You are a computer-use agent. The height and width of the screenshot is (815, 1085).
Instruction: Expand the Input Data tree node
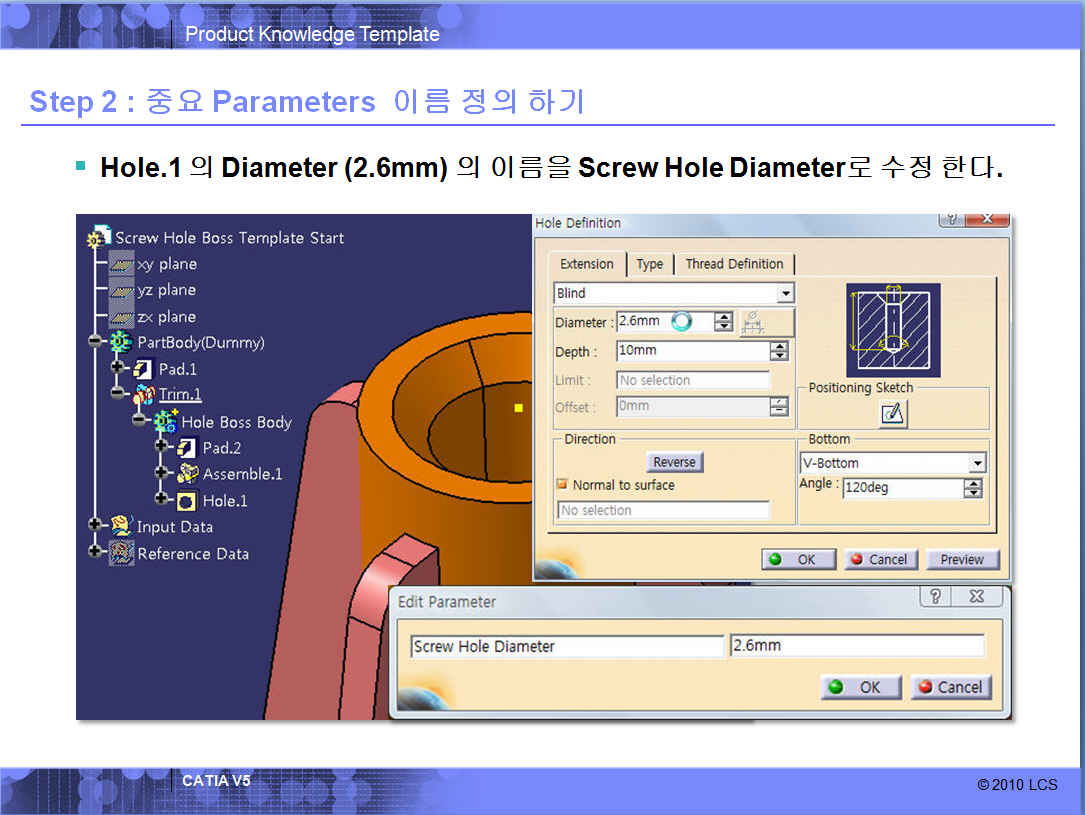tap(95, 526)
